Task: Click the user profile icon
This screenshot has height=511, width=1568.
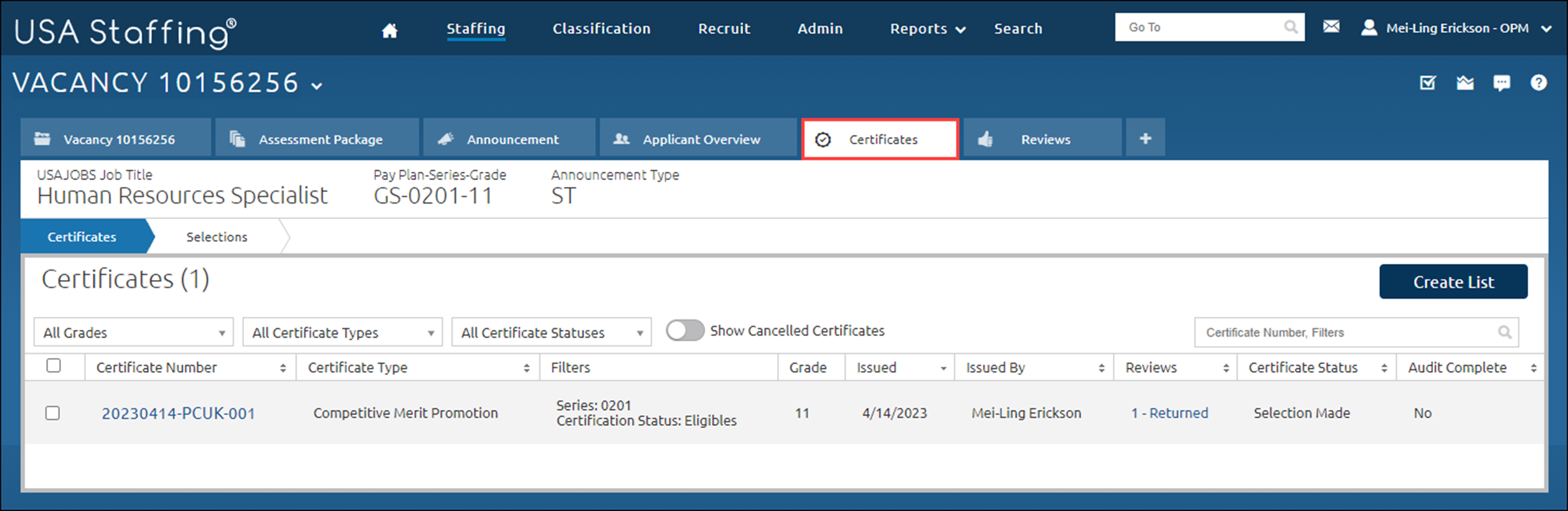Action: click(1369, 27)
